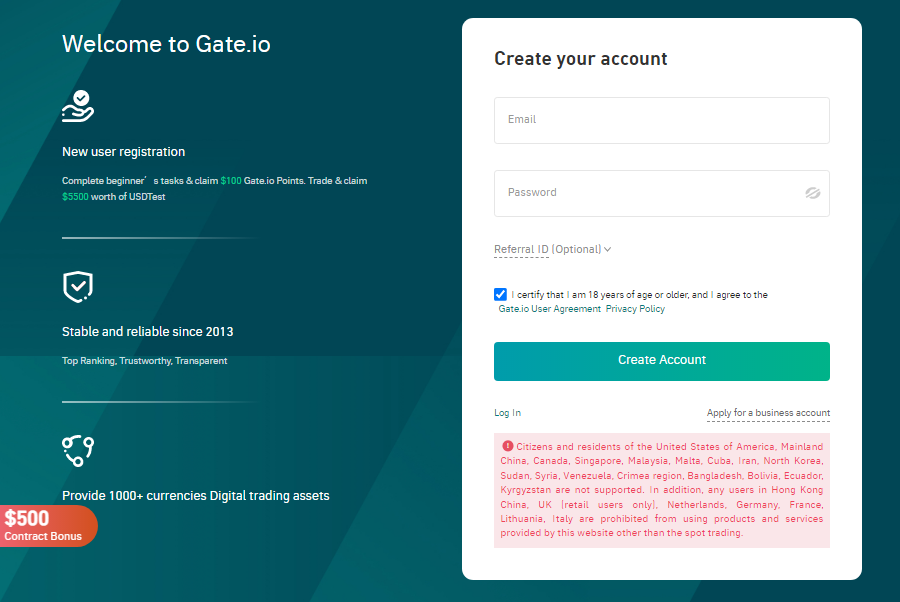
Task: Open the Gate.io User Agreement link
Action: coord(549,309)
